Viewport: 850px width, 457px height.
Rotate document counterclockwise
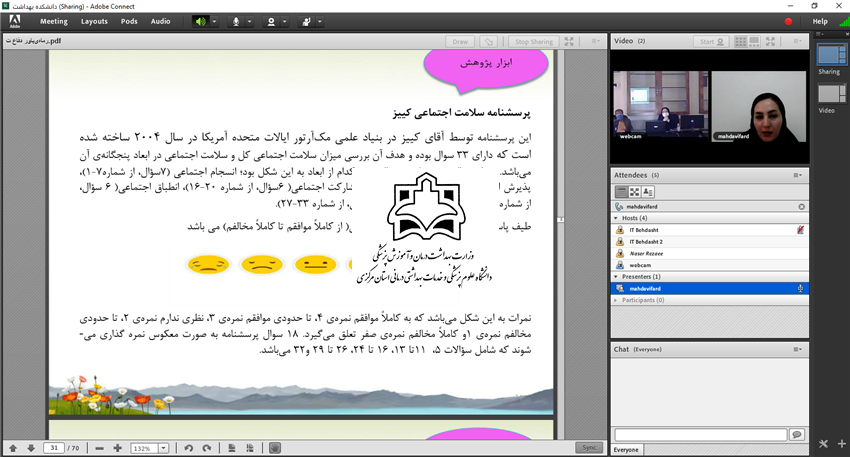pos(189,448)
